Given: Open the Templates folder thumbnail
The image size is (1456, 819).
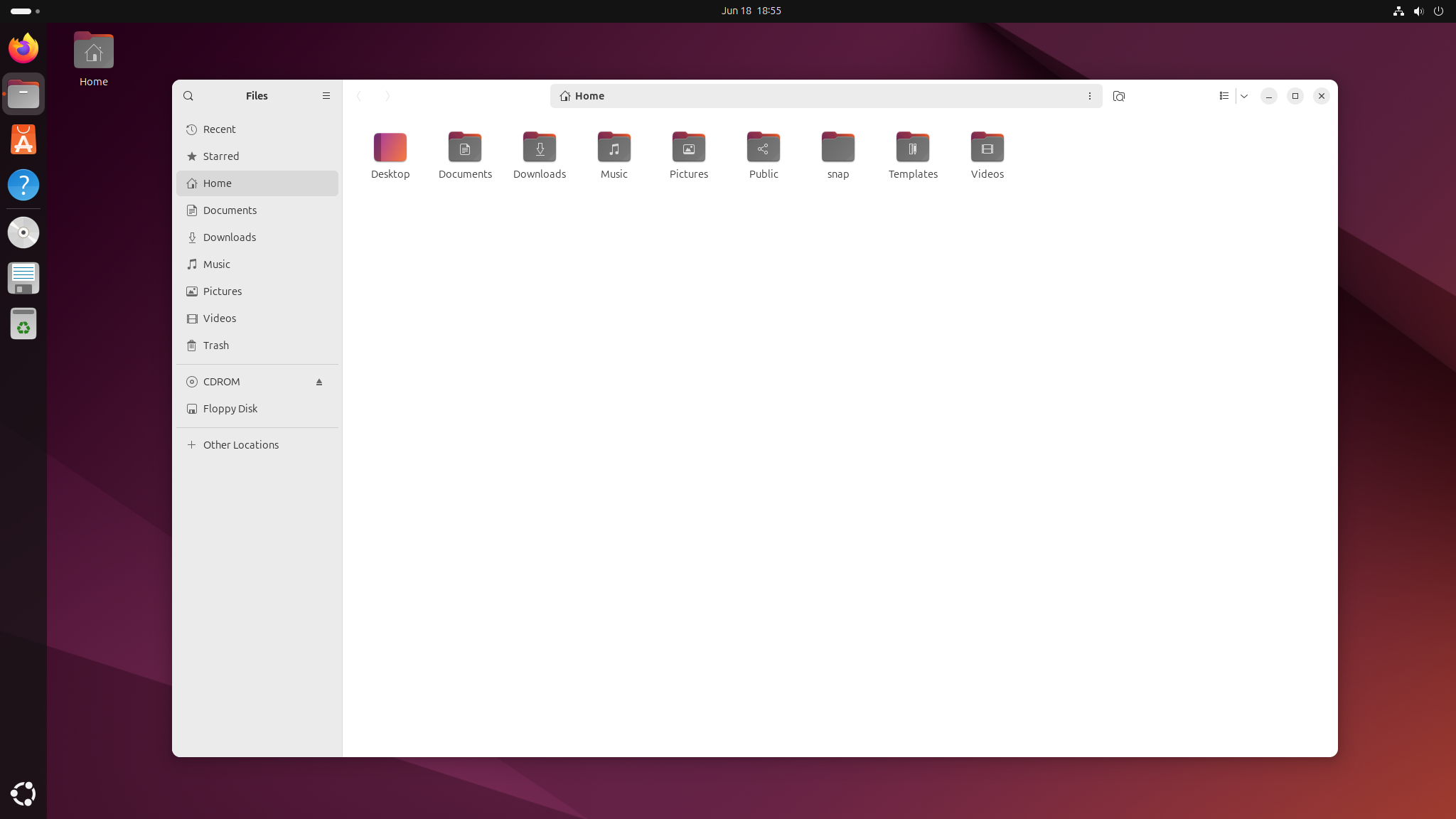Looking at the screenshot, I should pyautogui.click(x=913, y=148).
